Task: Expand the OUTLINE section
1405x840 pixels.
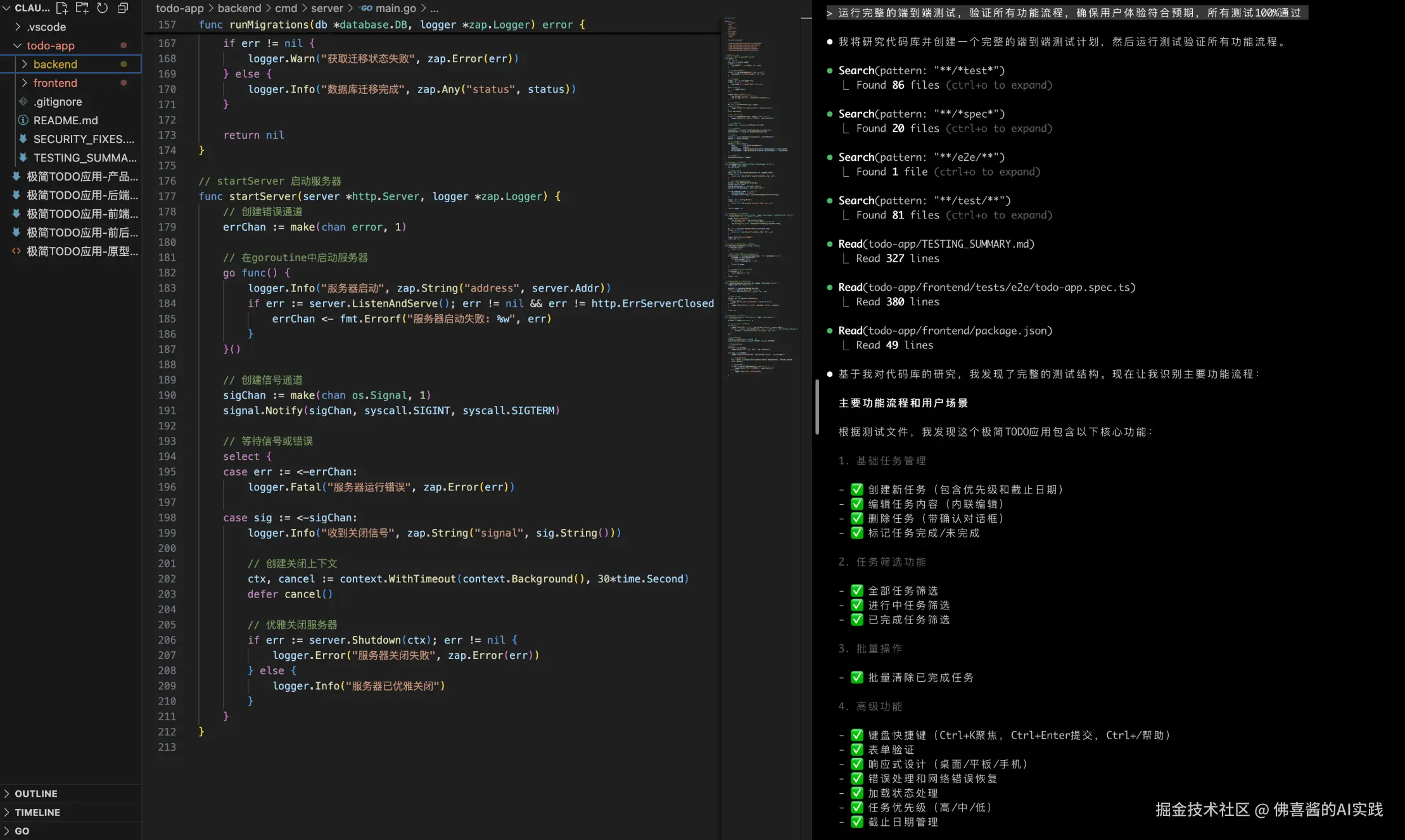Action: click(x=35, y=794)
